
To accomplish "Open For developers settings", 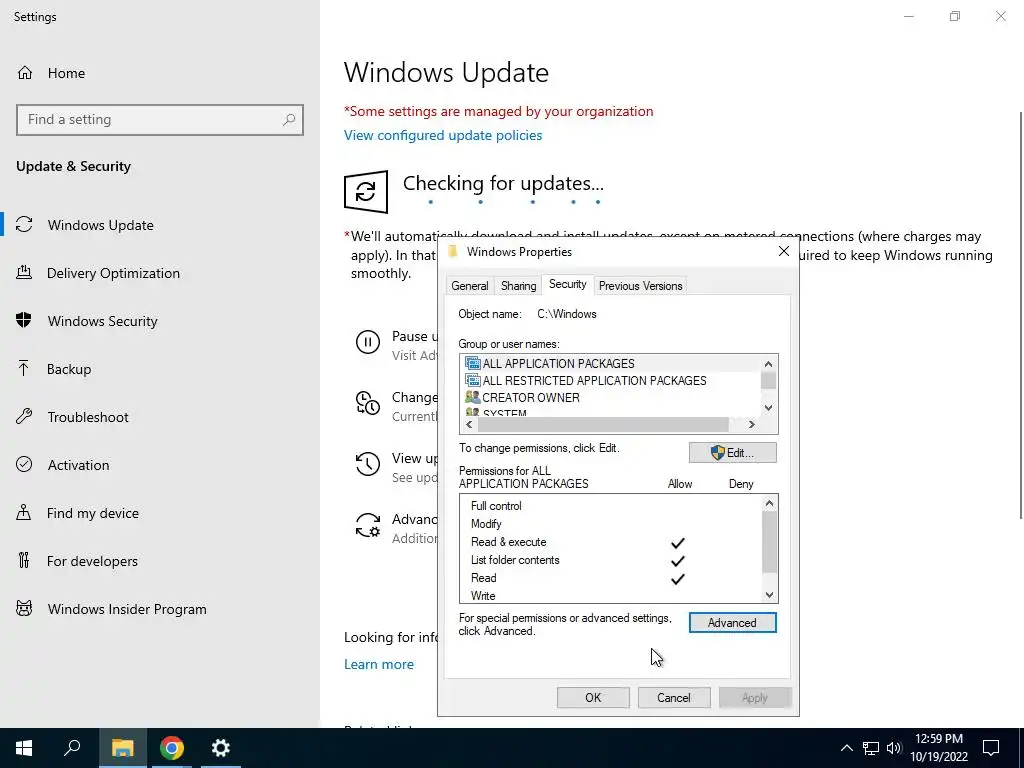I will tap(92, 561).
